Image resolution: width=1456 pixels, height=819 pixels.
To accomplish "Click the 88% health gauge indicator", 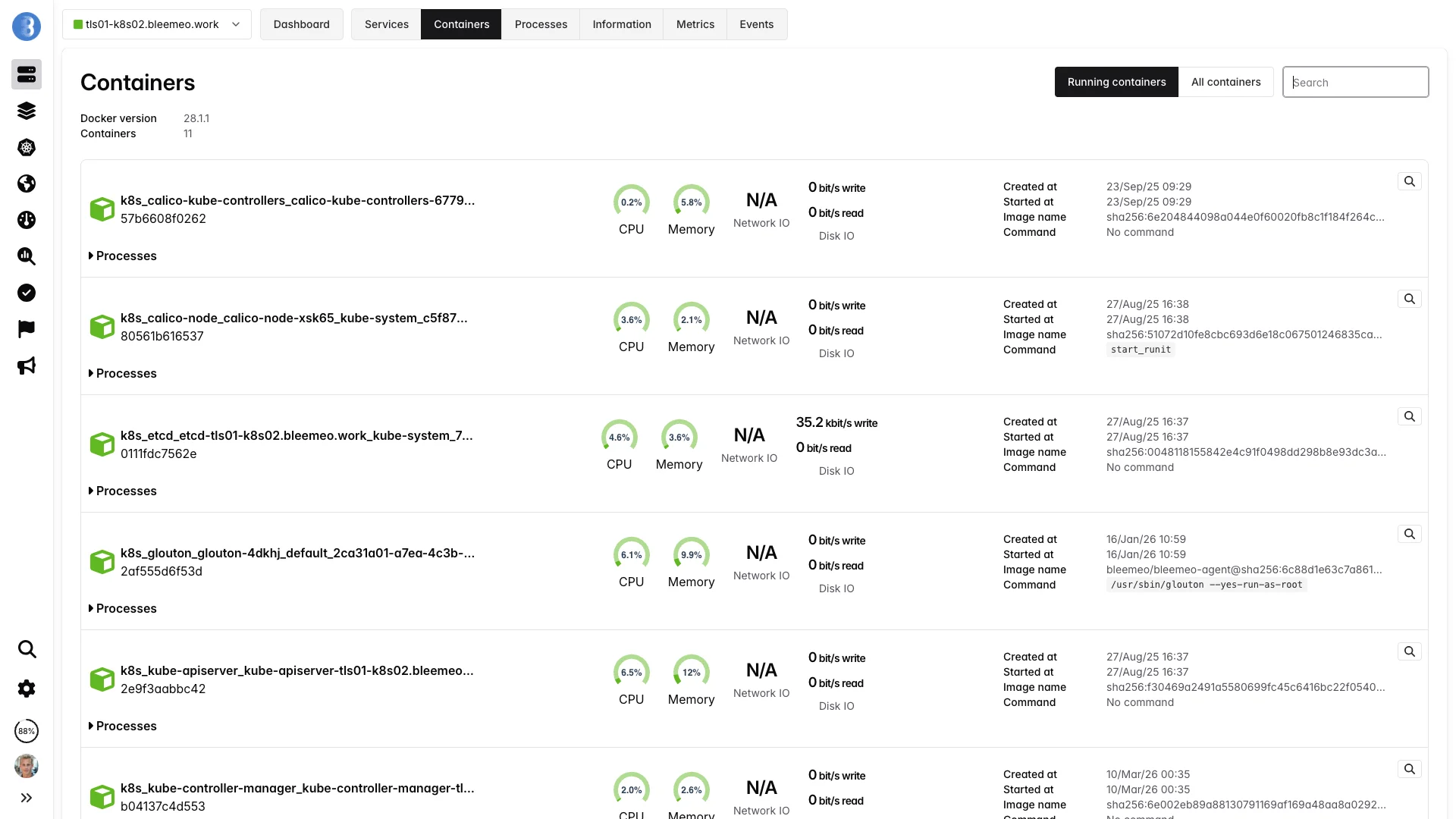I will click(27, 731).
